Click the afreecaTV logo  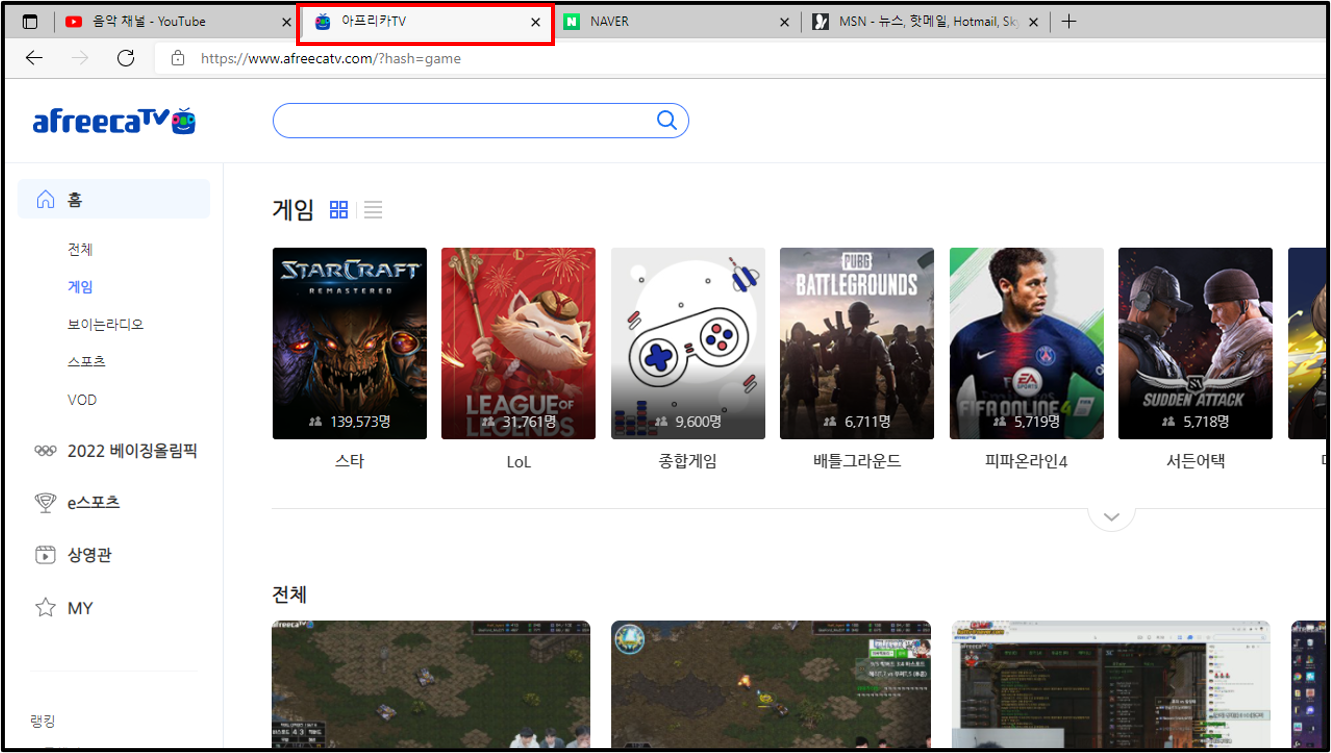(114, 121)
